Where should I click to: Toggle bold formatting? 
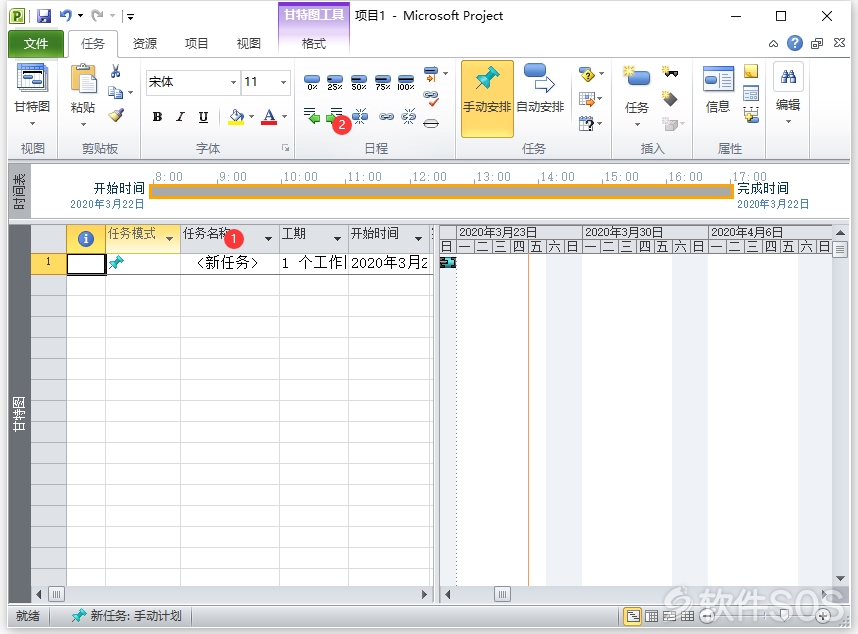[x=157, y=117]
